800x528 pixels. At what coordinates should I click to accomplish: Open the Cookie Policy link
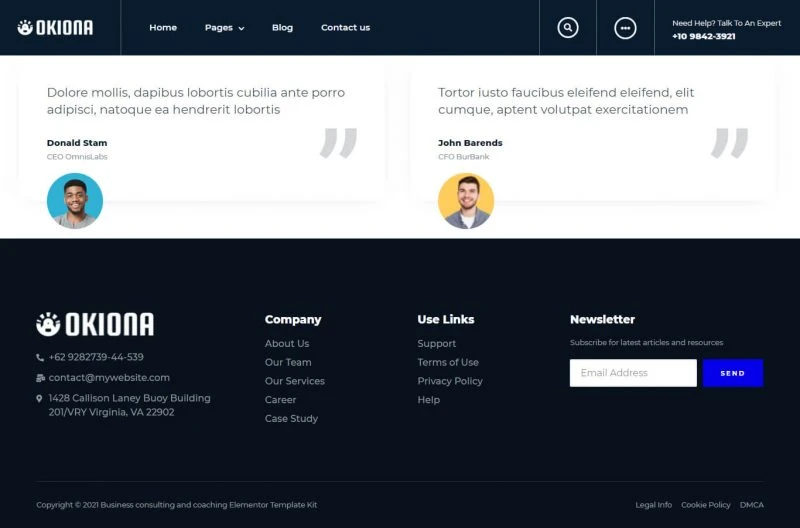(706, 505)
